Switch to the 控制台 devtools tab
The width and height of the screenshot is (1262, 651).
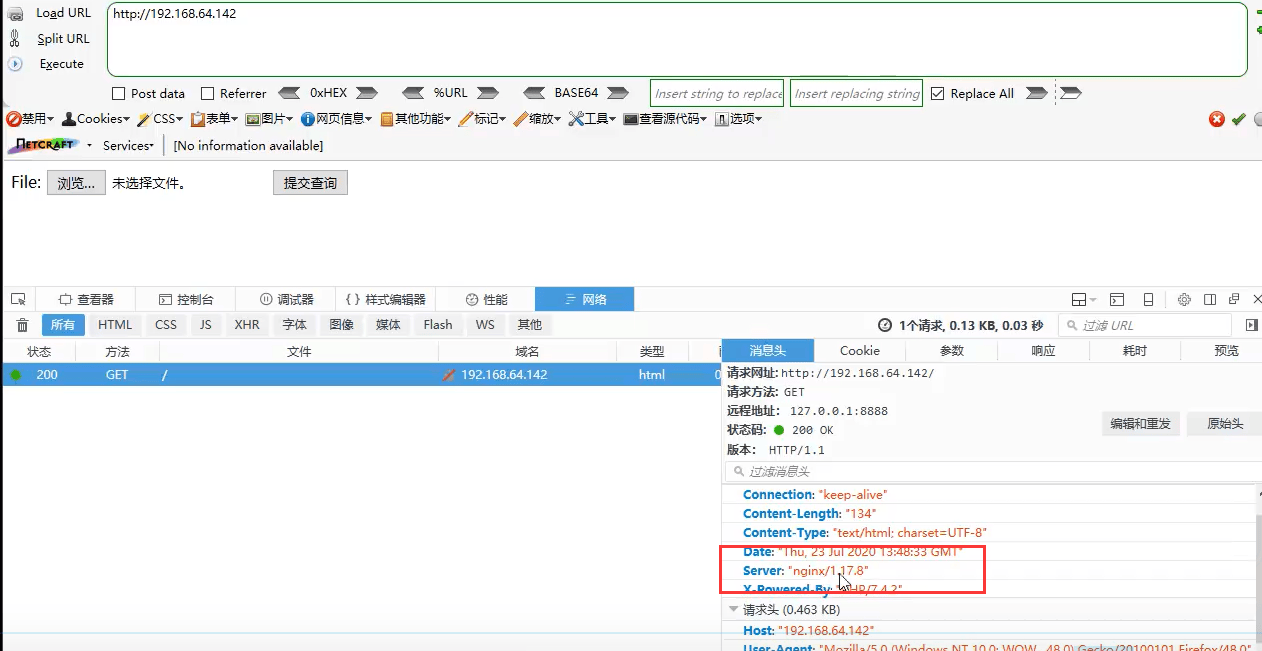coord(187,299)
